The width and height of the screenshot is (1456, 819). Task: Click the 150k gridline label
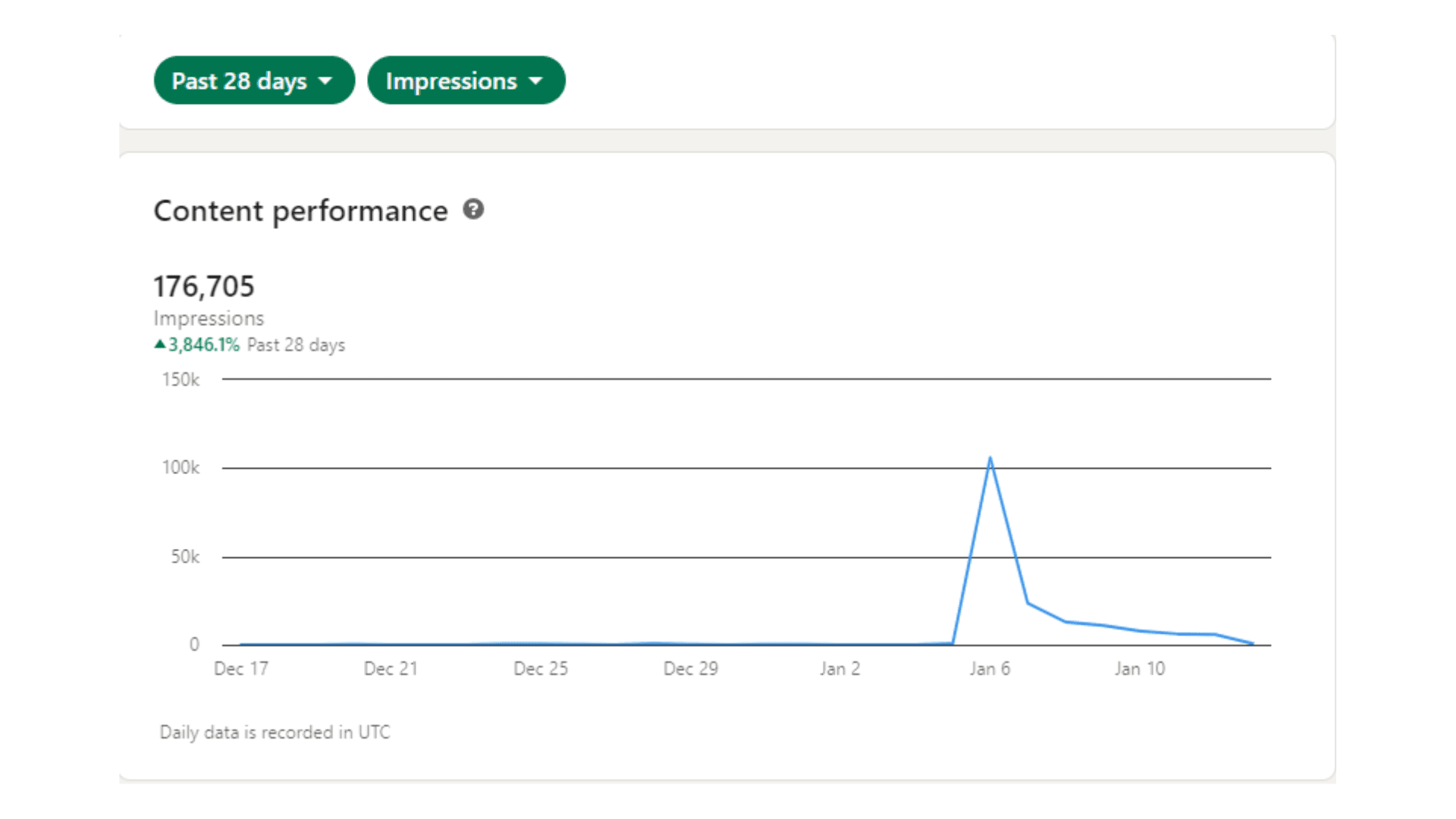pyautogui.click(x=180, y=379)
